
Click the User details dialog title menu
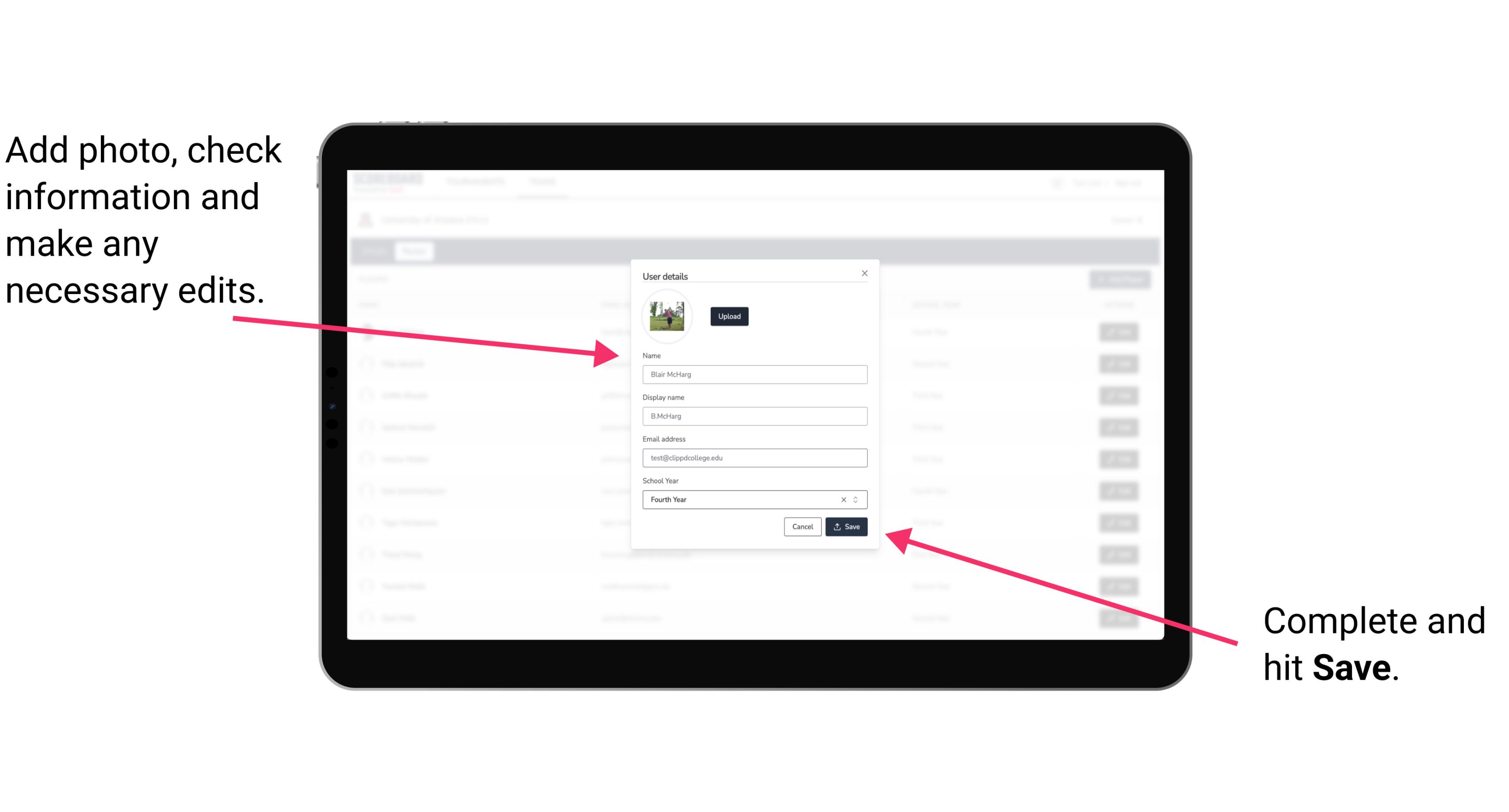(x=665, y=276)
